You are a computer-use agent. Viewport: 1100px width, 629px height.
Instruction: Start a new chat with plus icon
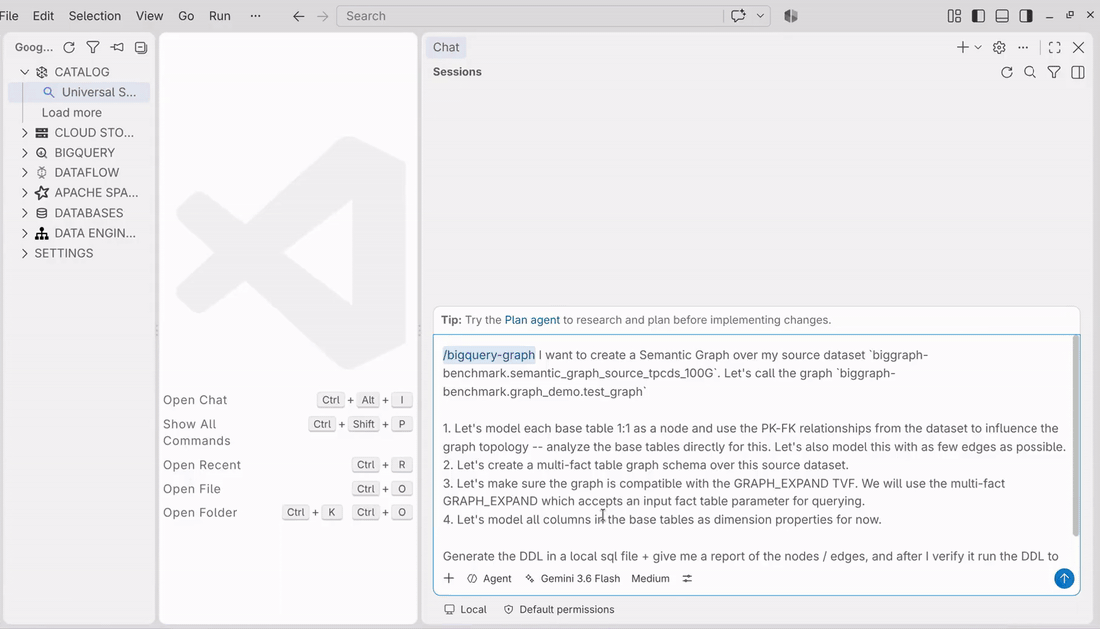tap(962, 47)
